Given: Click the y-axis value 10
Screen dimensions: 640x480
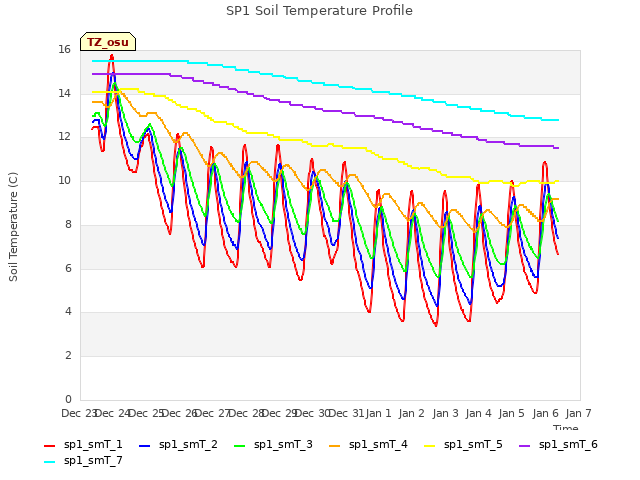Looking at the screenshot, I should click(x=64, y=180).
